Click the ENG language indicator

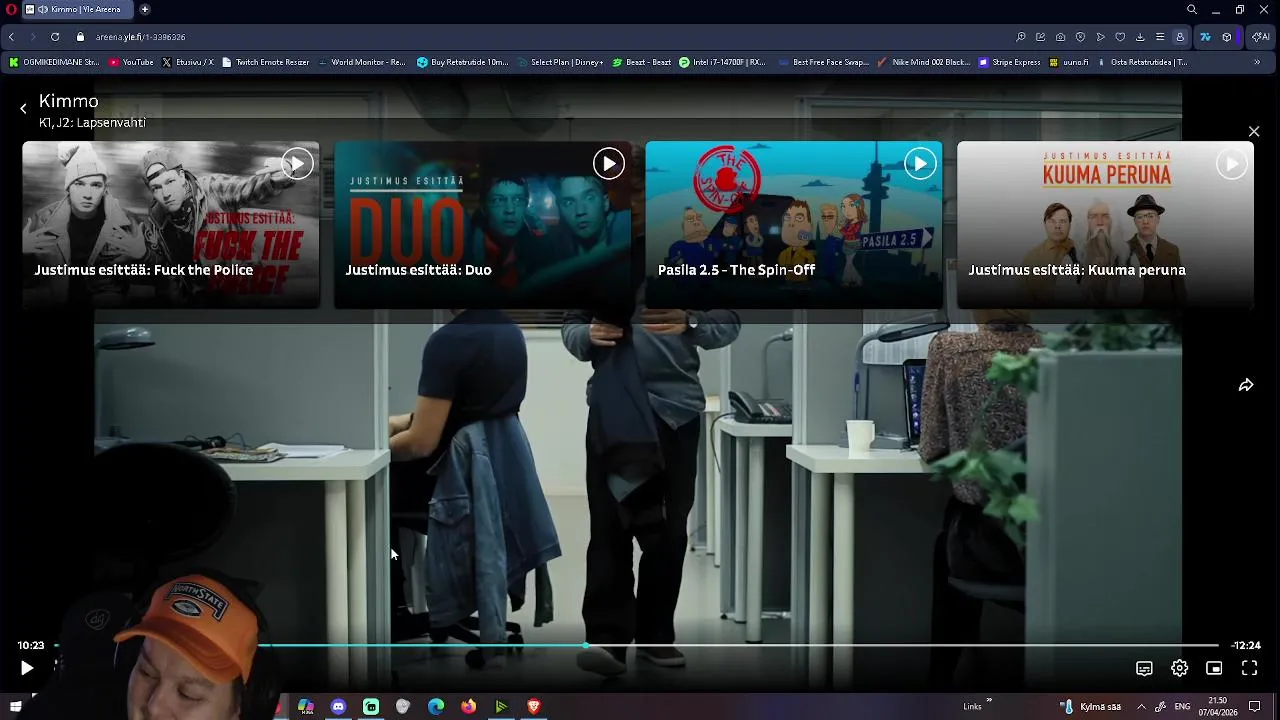tap(1182, 706)
